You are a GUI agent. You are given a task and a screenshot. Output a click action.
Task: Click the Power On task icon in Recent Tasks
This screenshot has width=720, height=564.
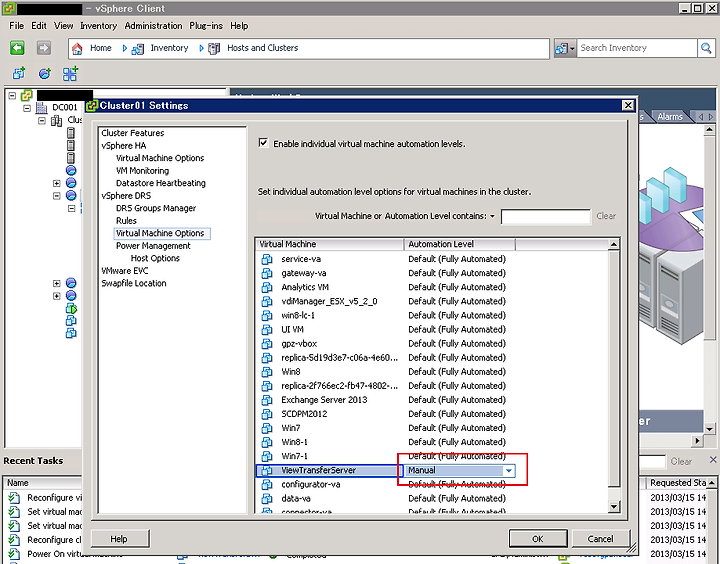pyautogui.click(x=14, y=554)
